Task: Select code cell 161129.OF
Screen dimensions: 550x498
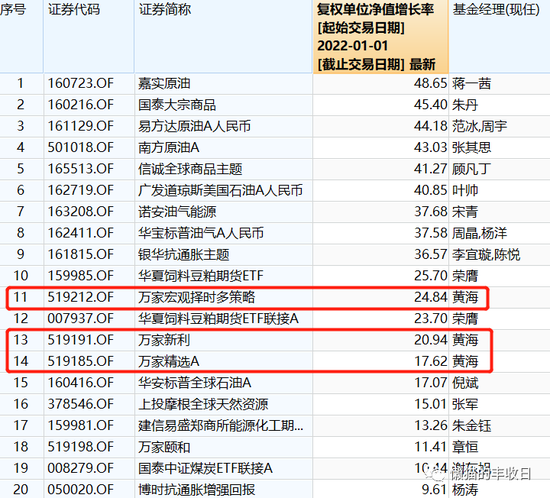Action: [x=81, y=126]
